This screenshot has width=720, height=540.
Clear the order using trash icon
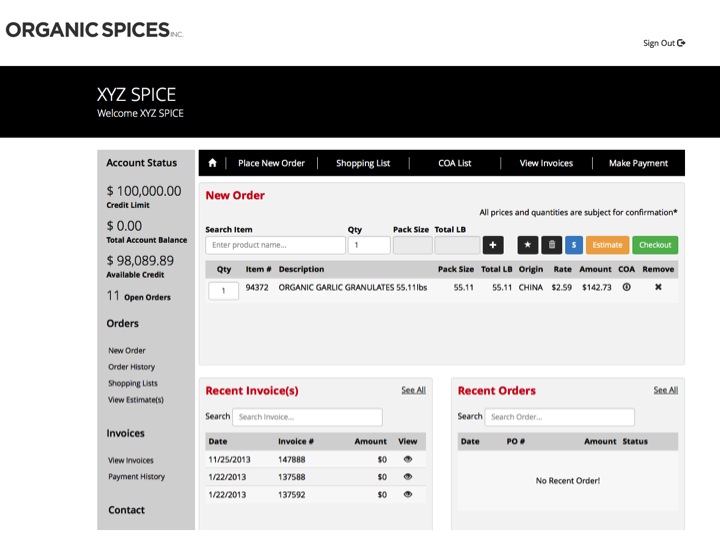click(551, 245)
